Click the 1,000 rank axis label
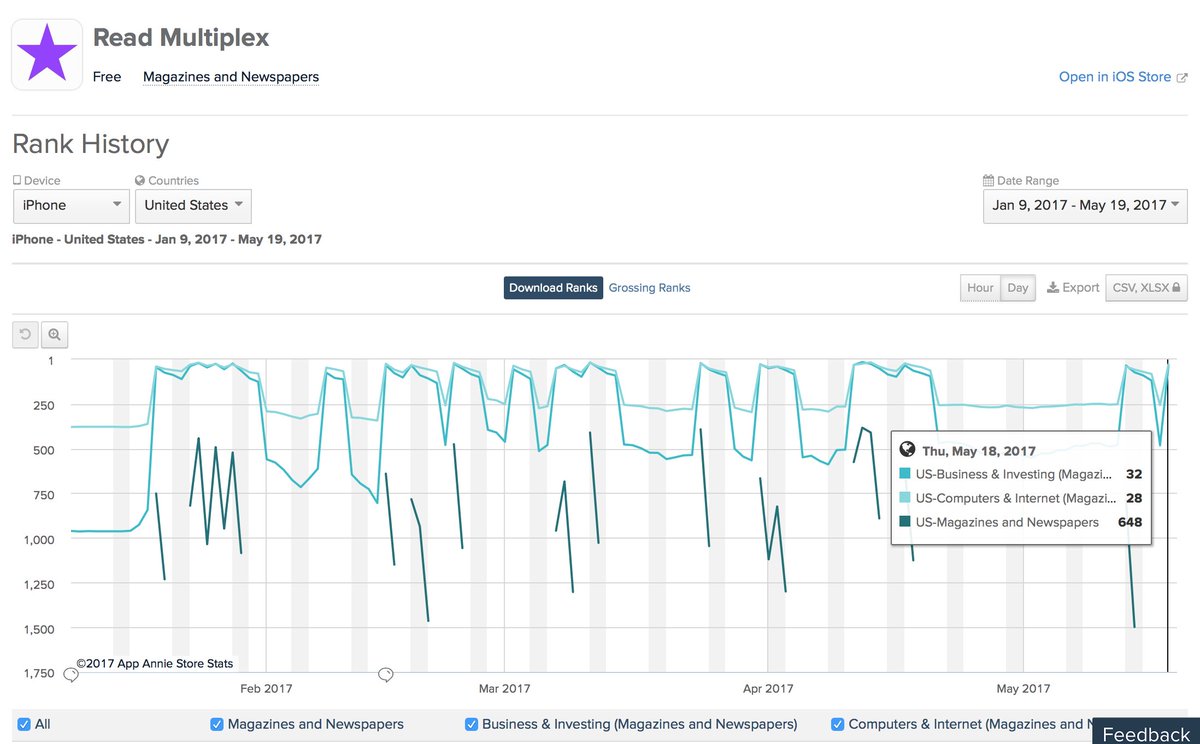The image size is (1200, 744). coord(38,540)
